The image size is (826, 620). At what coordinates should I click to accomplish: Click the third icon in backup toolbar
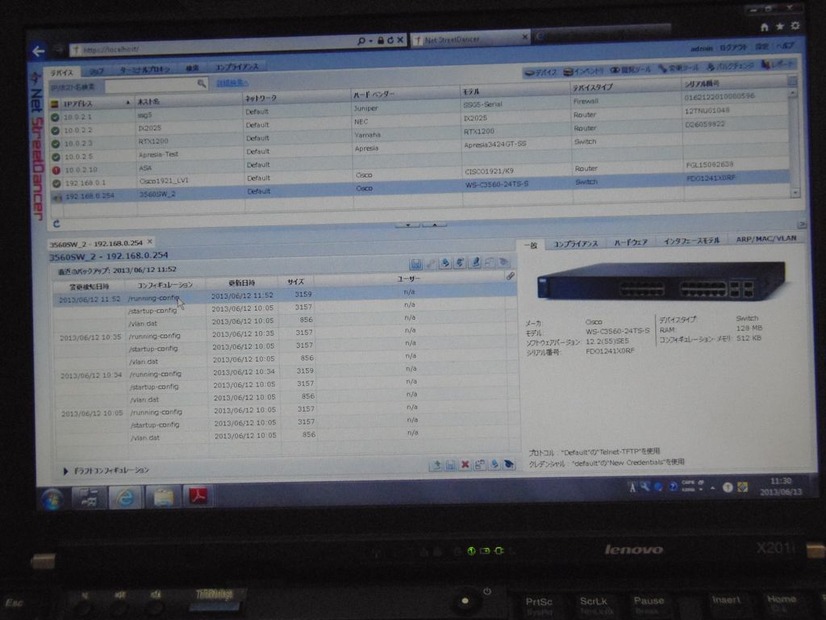tap(445, 263)
